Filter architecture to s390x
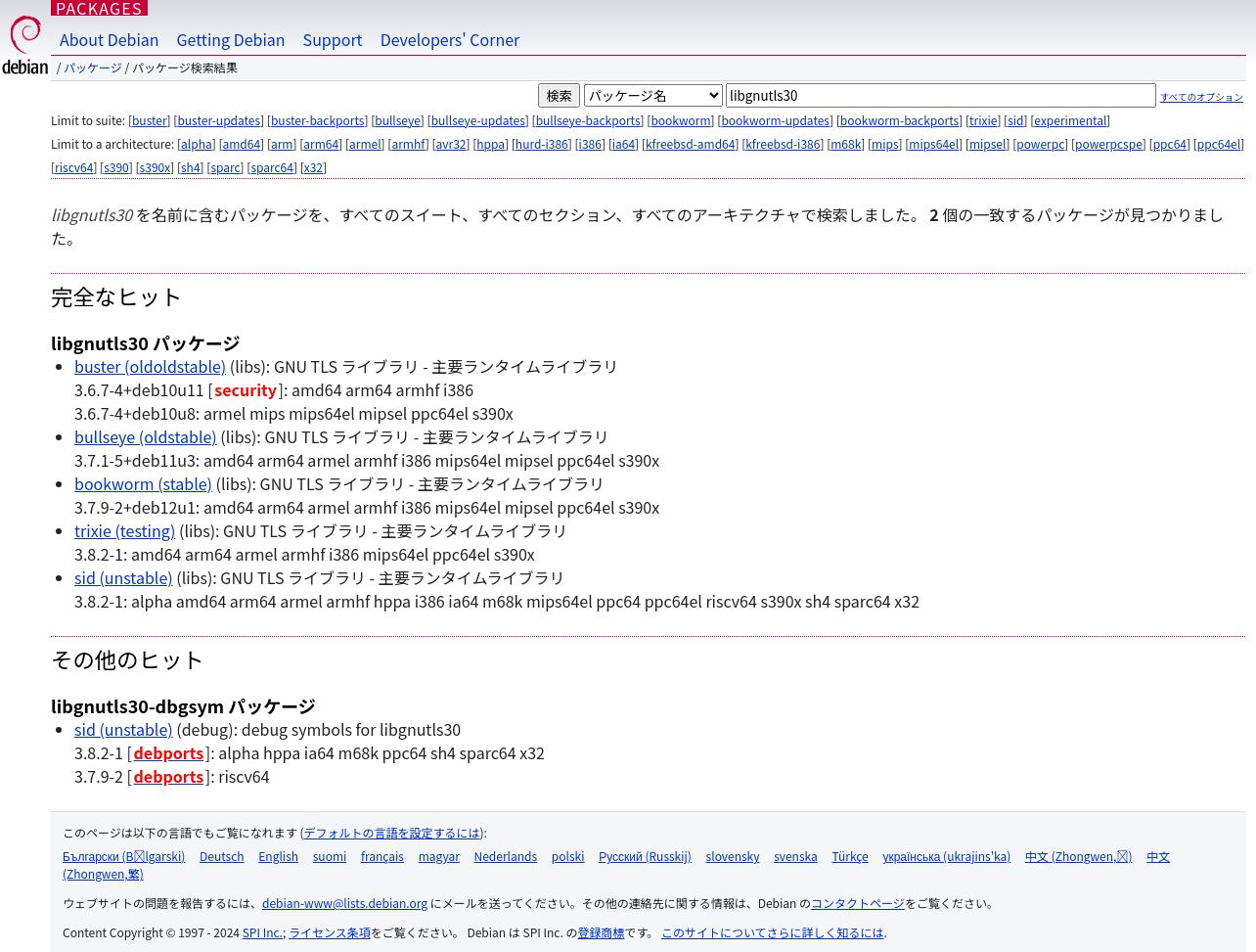This screenshot has height=952, width=1256. [156, 167]
